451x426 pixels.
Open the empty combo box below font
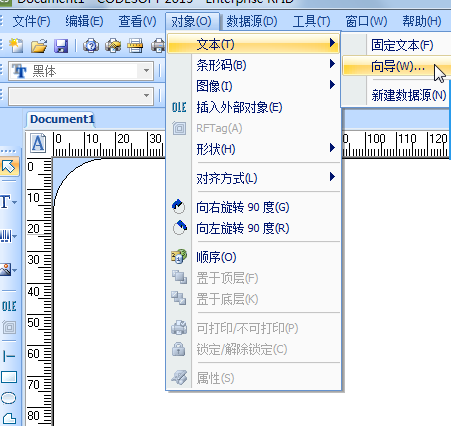click(x=146, y=96)
